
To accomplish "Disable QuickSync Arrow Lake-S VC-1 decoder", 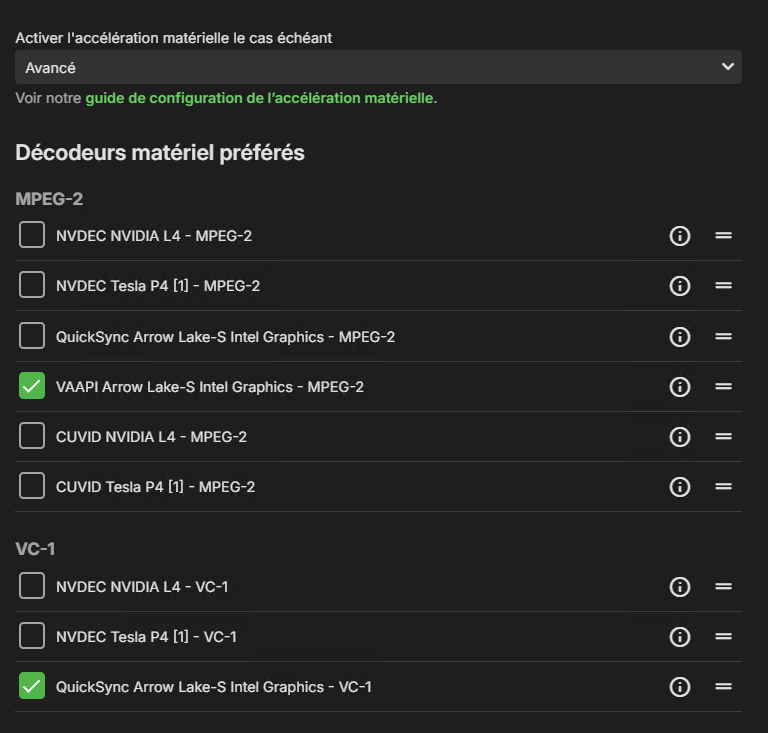I will coord(32,687).
